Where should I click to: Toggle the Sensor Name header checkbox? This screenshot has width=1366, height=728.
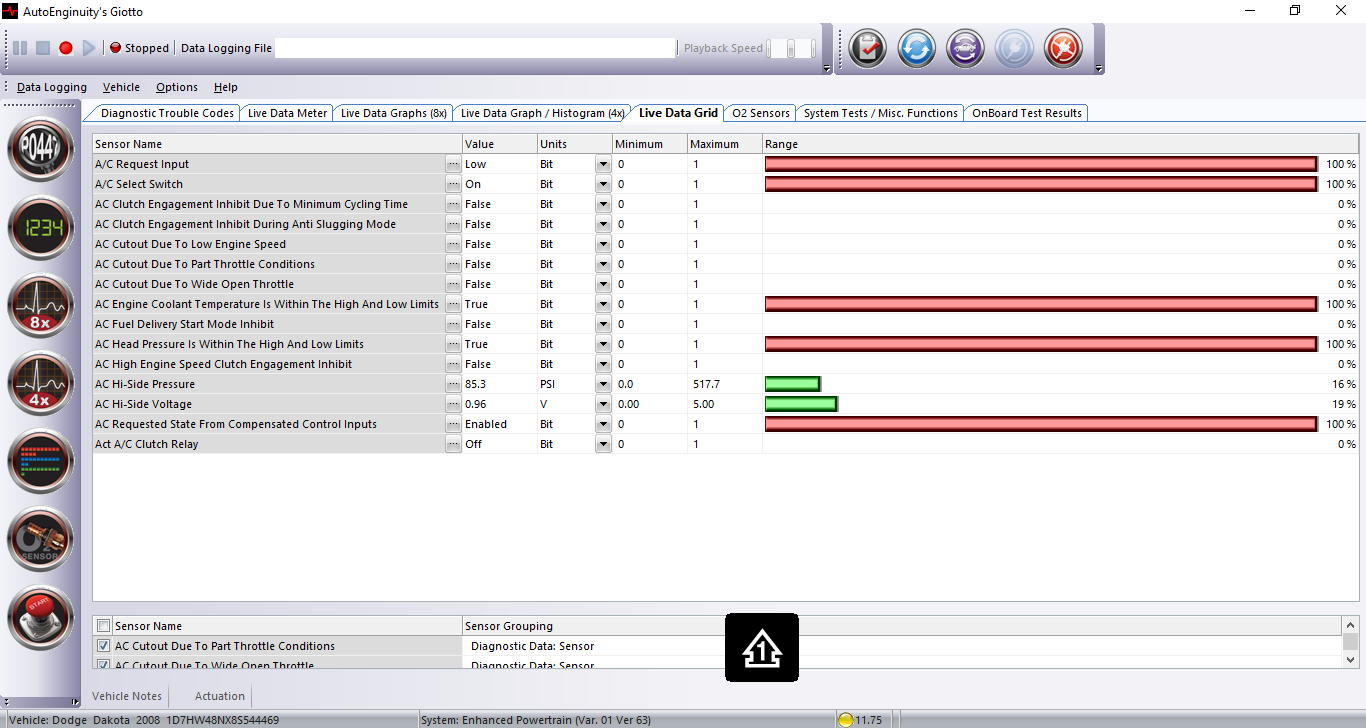(103, 625)
